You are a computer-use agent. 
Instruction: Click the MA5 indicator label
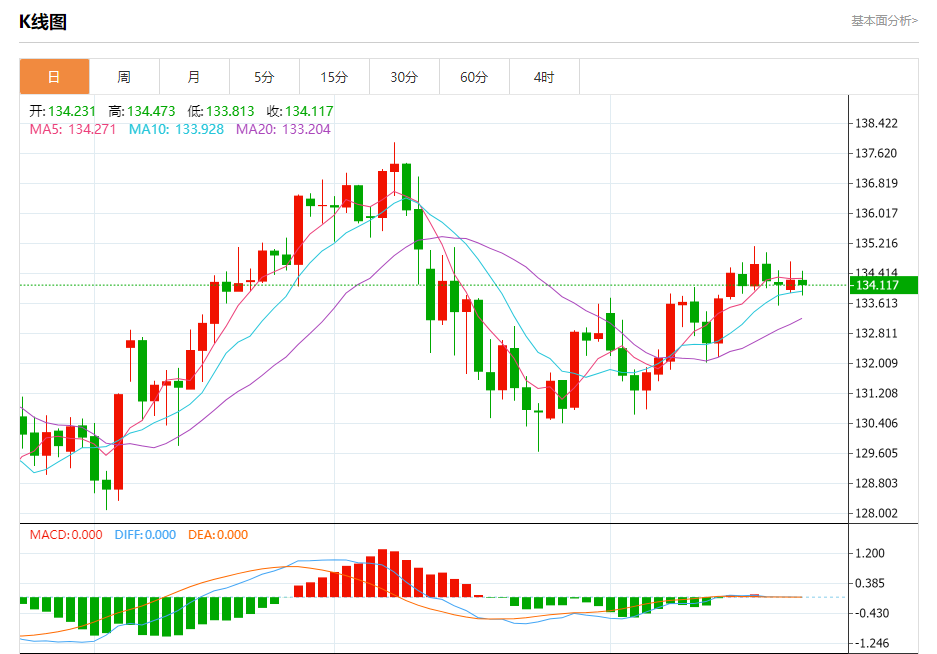(72, 129)
